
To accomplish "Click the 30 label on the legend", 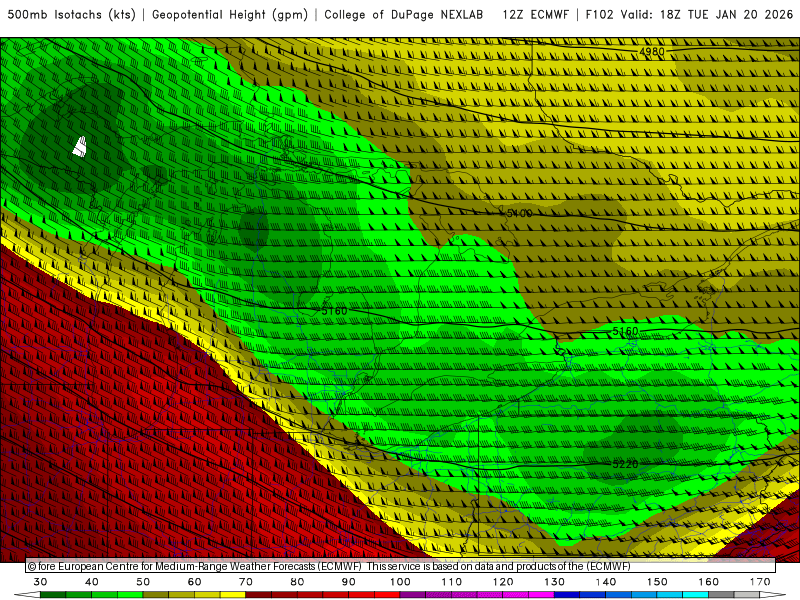I will (x=40, y=582).
